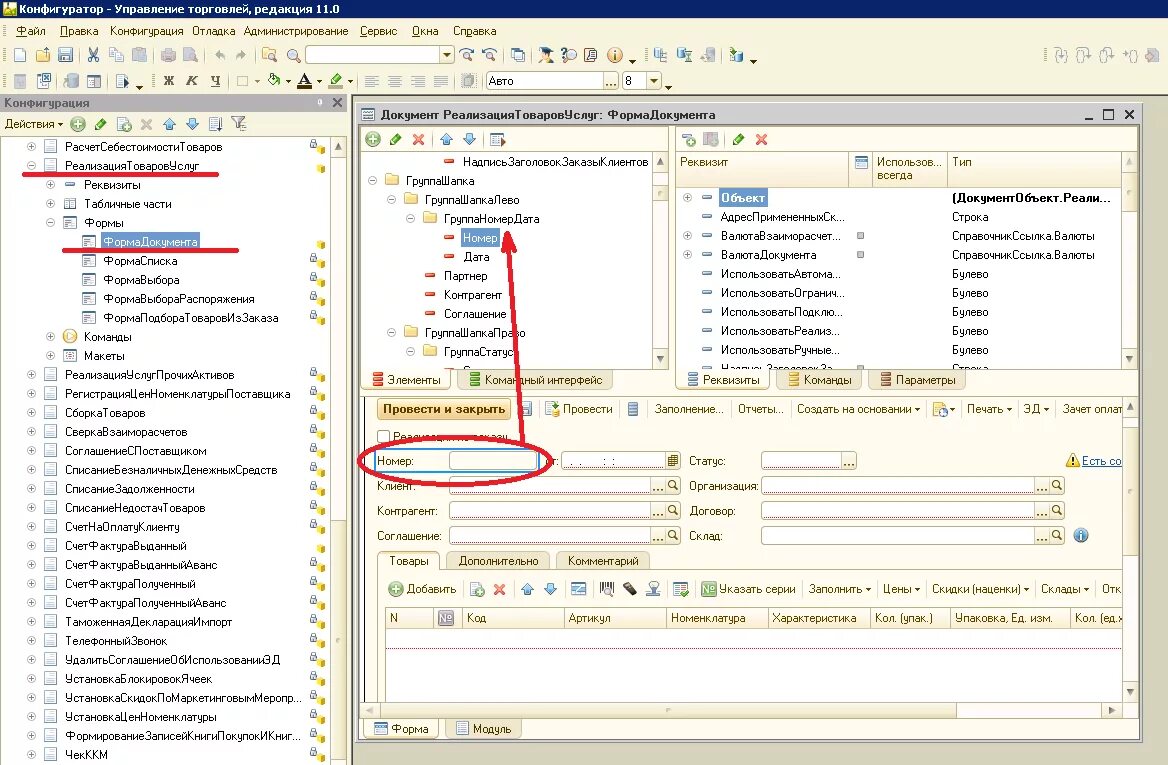Click red Delete icon above form elements tree
The width and height of the screenshot is (1168, 765).
(419, 139)
